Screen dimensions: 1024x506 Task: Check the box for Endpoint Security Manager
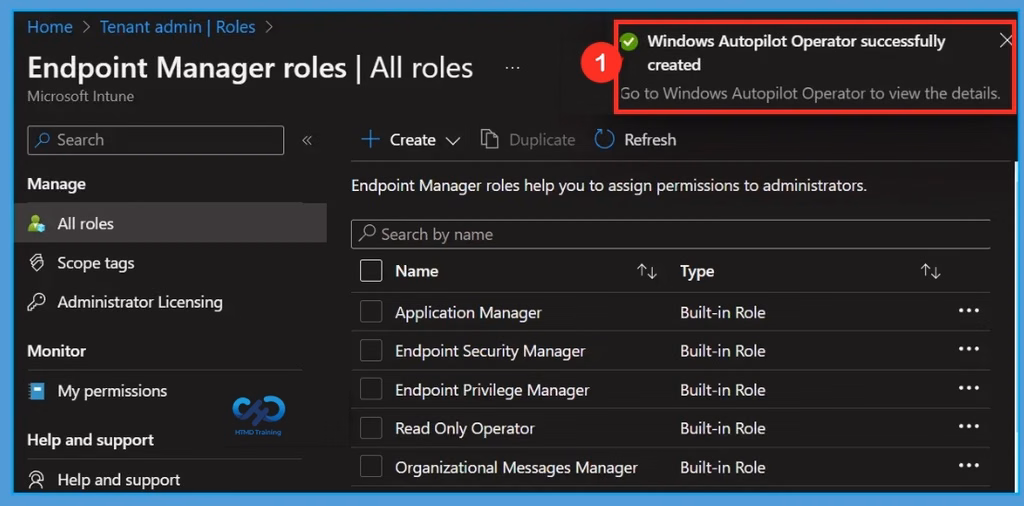click(x=371, y=351)
